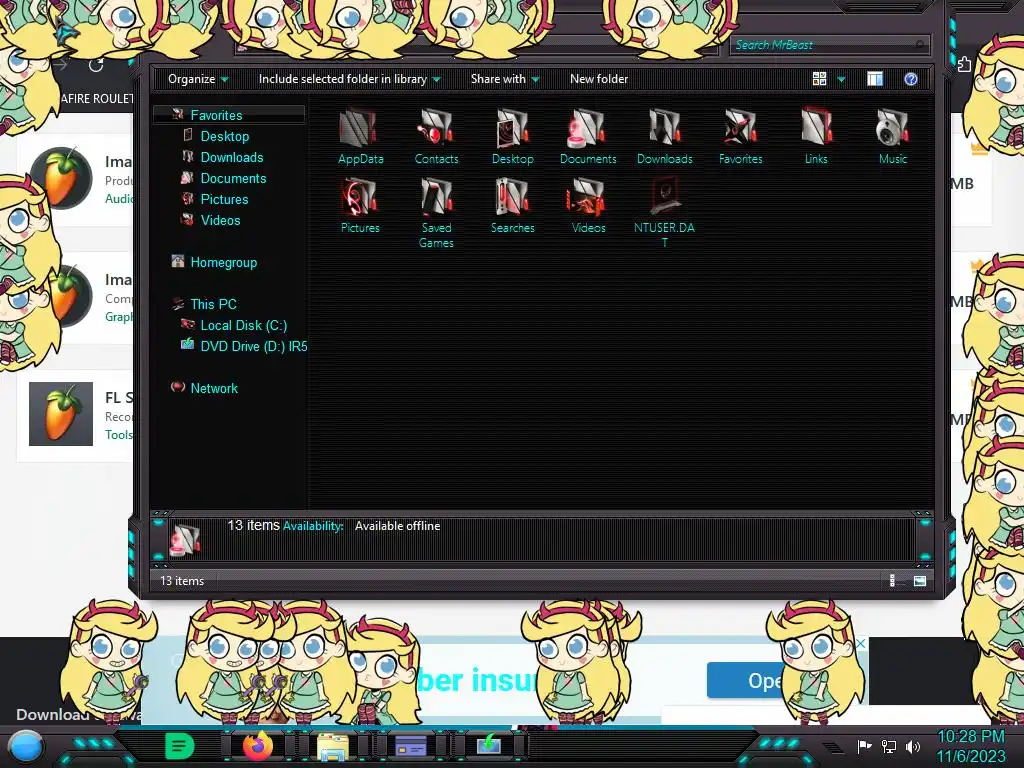Open Firefox from the taskbar
The width and height of the screenshot is (1024, 768).
pos(258,746)
